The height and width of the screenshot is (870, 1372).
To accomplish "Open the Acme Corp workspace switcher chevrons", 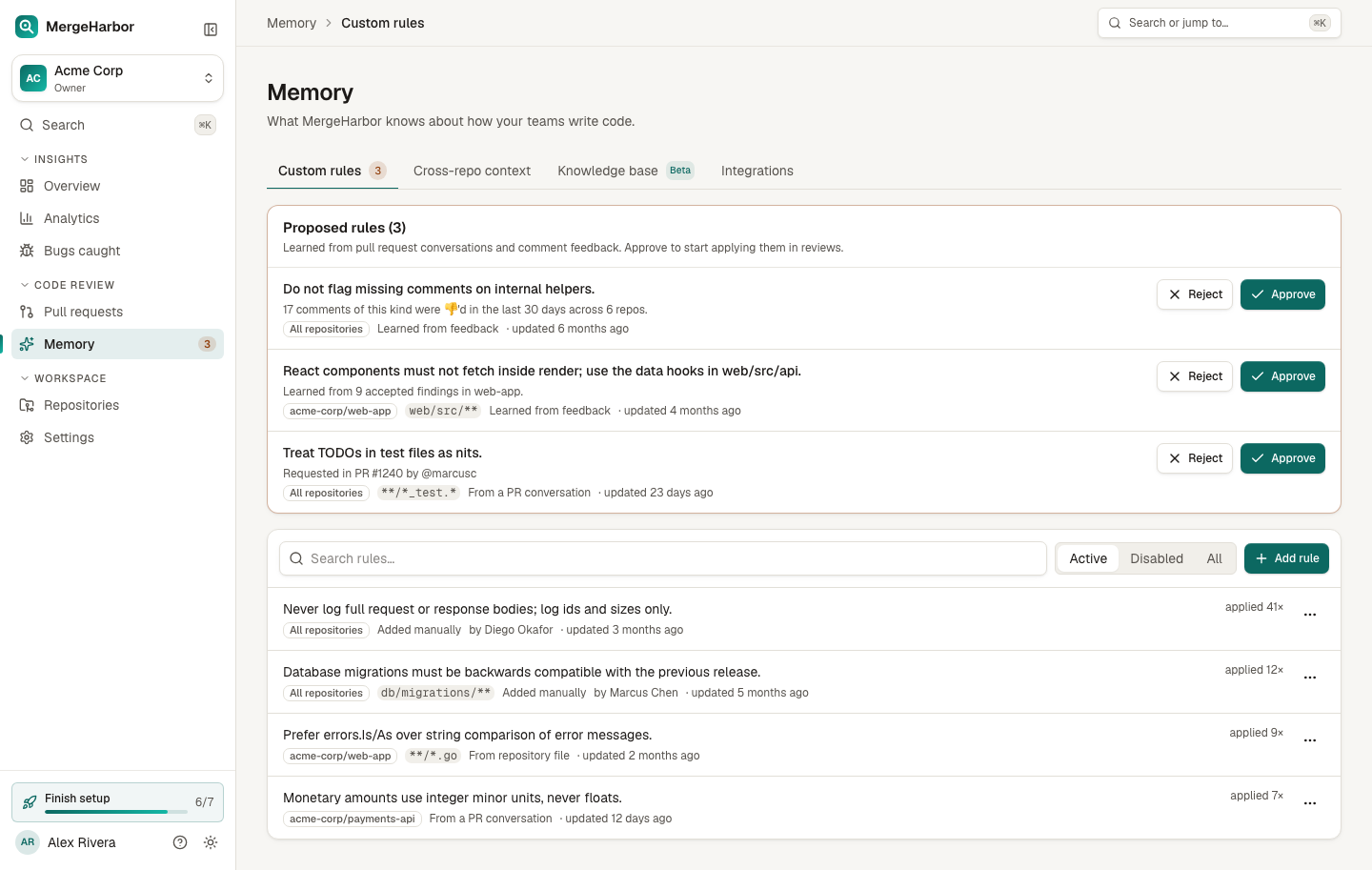I will 209,78.
